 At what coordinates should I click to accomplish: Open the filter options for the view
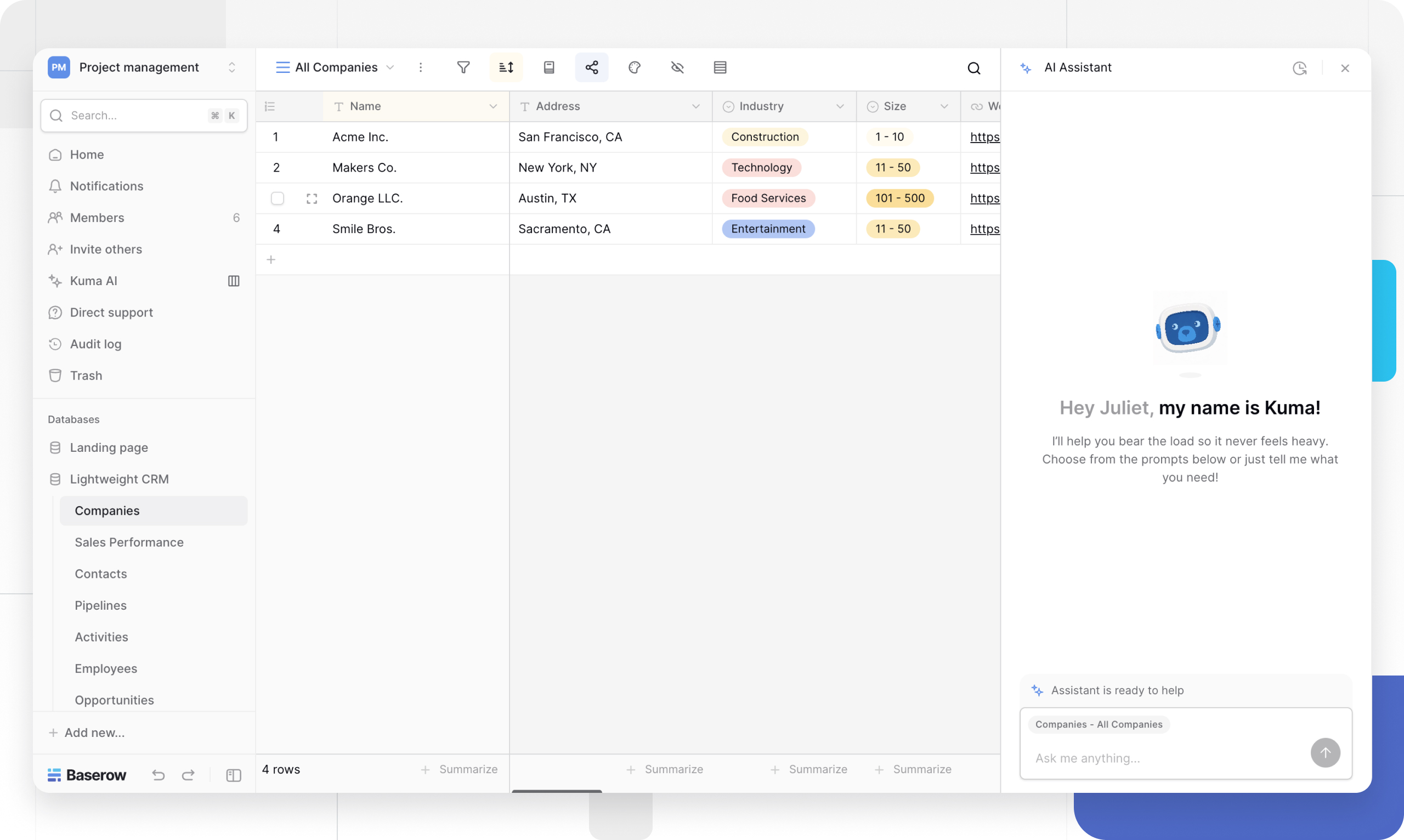[463, 67]
